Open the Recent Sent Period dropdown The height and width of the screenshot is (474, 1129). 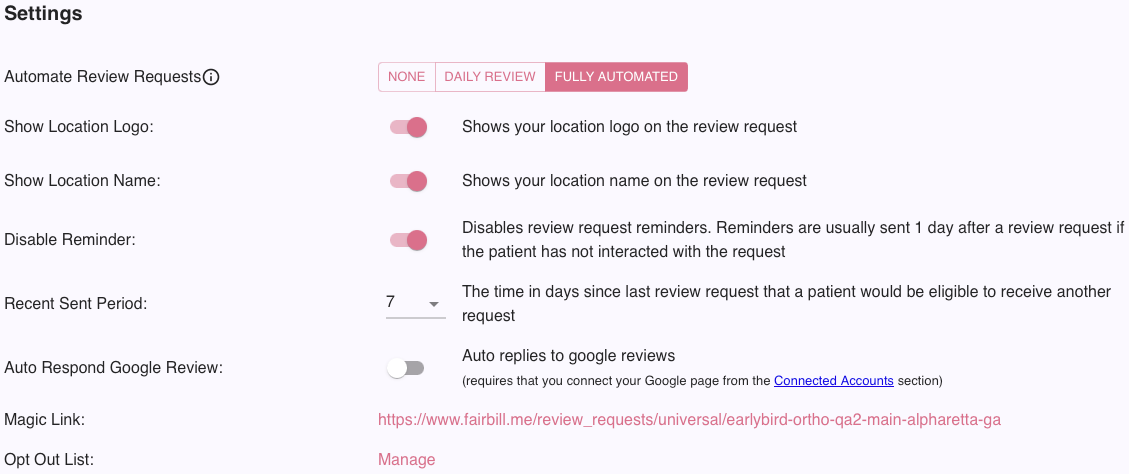415,303
